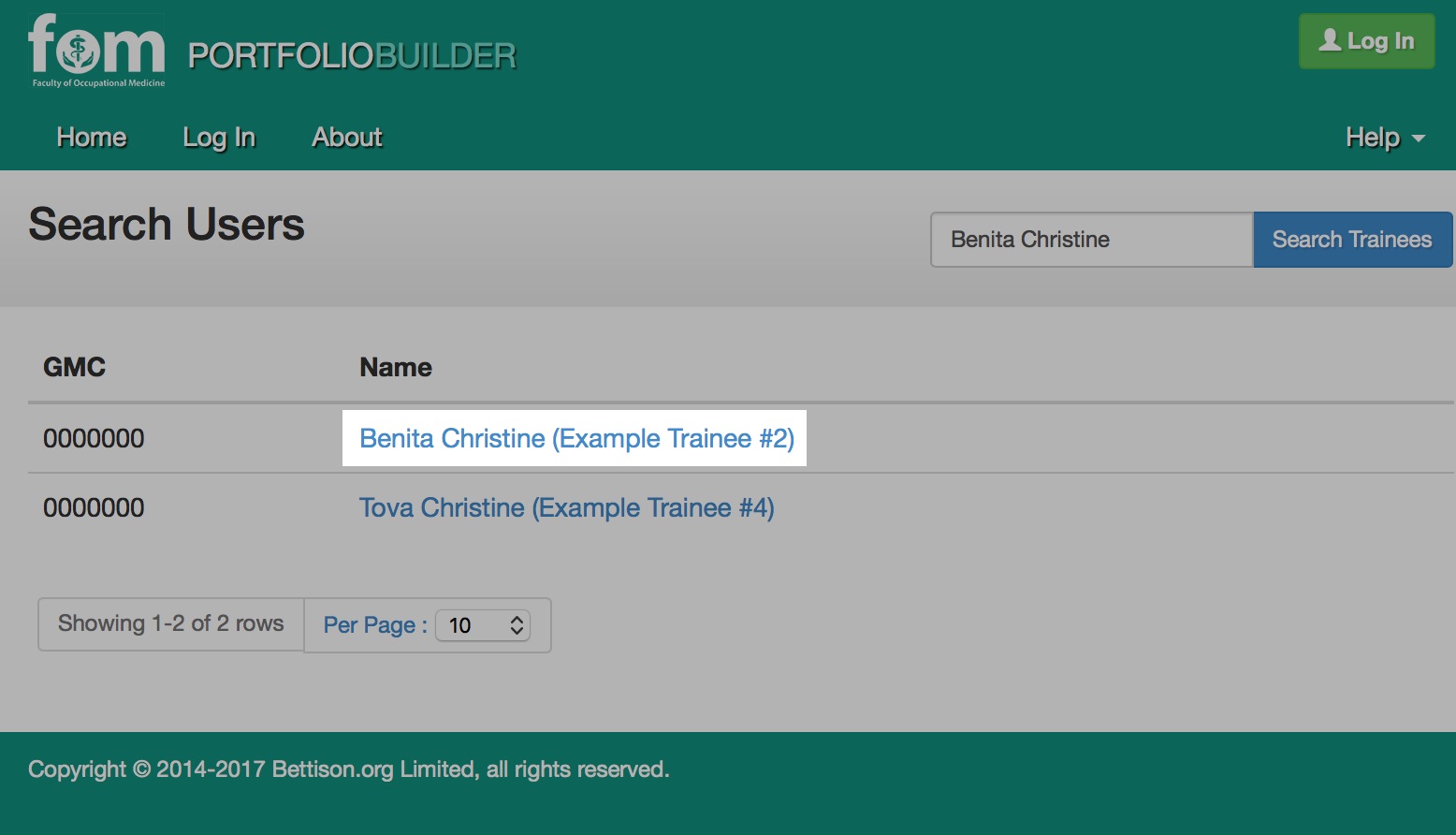Click the GMC column header
The width and height of the screenshot is (1456, 835).
[x=74, y=367]
